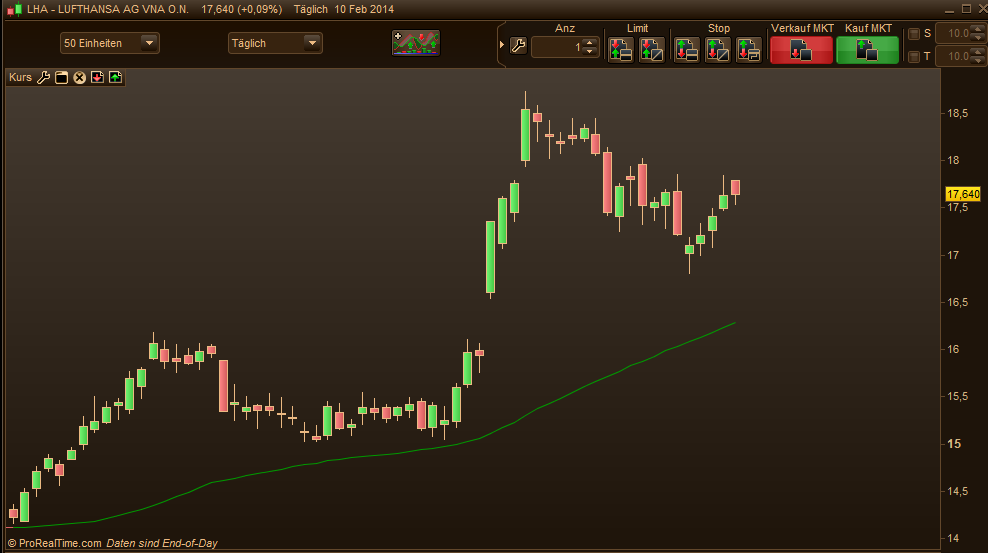Image resolution: width=988 pixels, height=553 pixels.
Task: Click the LHA - LUFTHANSA AG title text
Action: pyautogui.click(x=108, y=9)
